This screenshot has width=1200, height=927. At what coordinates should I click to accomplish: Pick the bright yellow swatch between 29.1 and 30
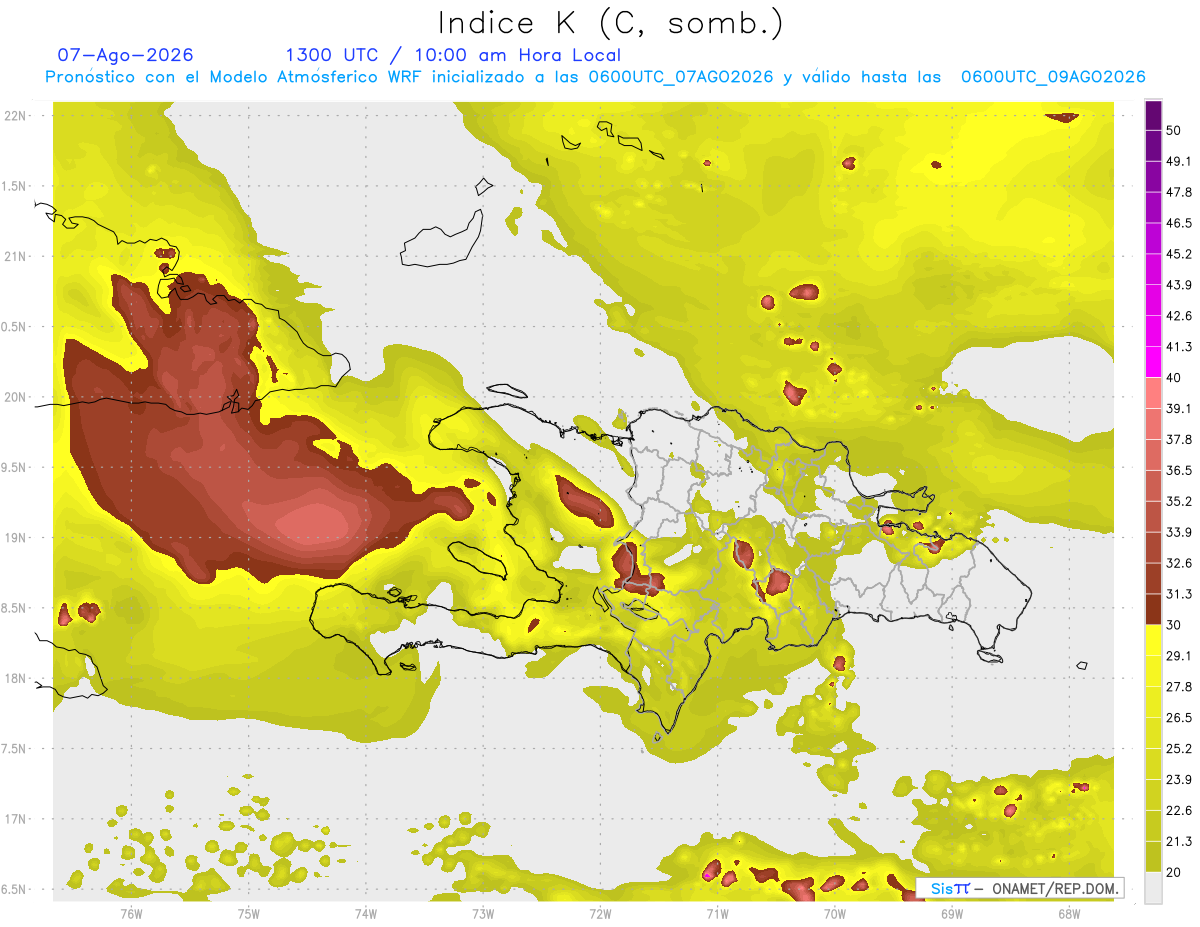pyautogui.click(x=1153, y=640)
